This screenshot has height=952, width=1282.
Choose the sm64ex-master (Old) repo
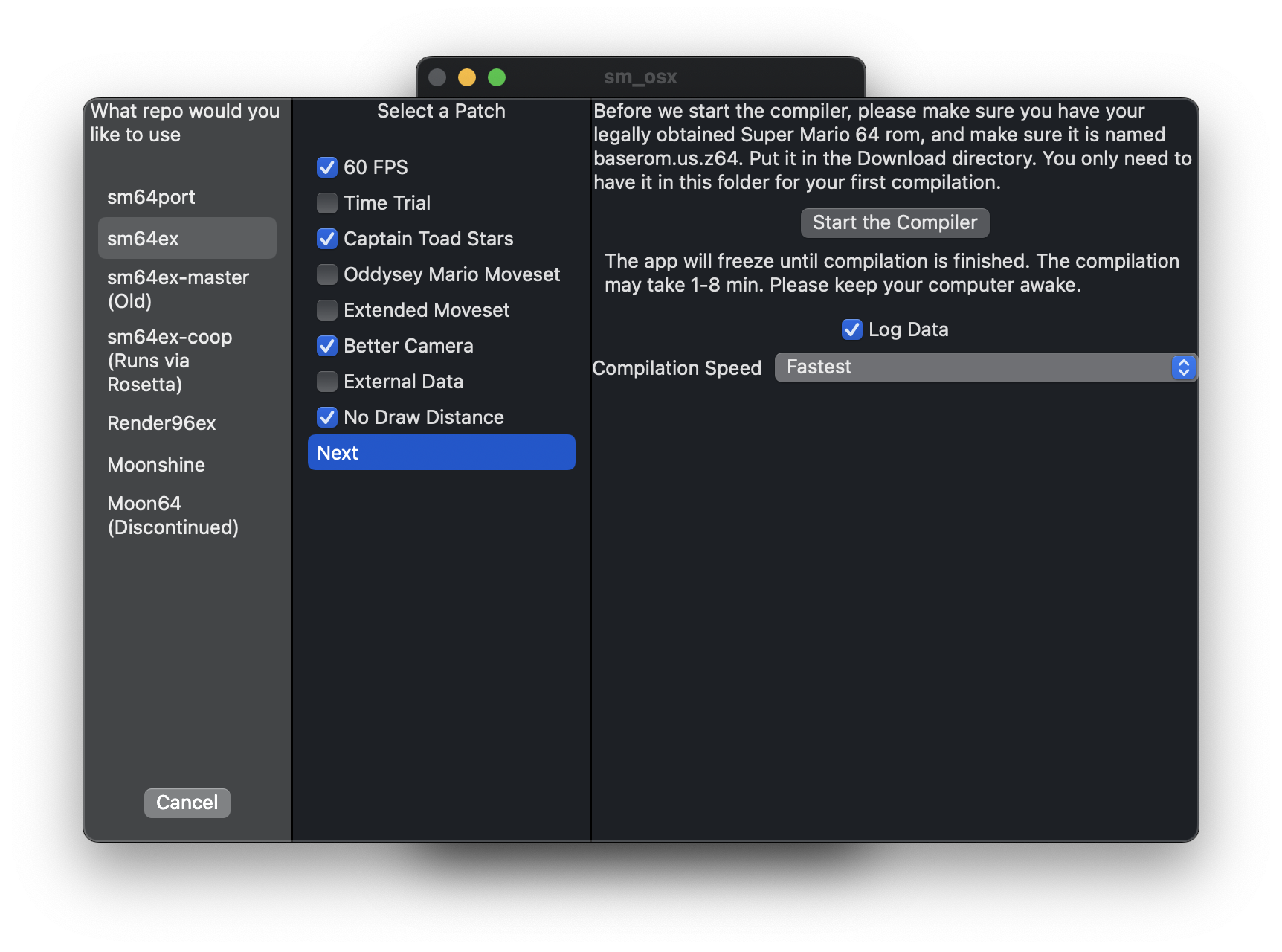point(187,289)
